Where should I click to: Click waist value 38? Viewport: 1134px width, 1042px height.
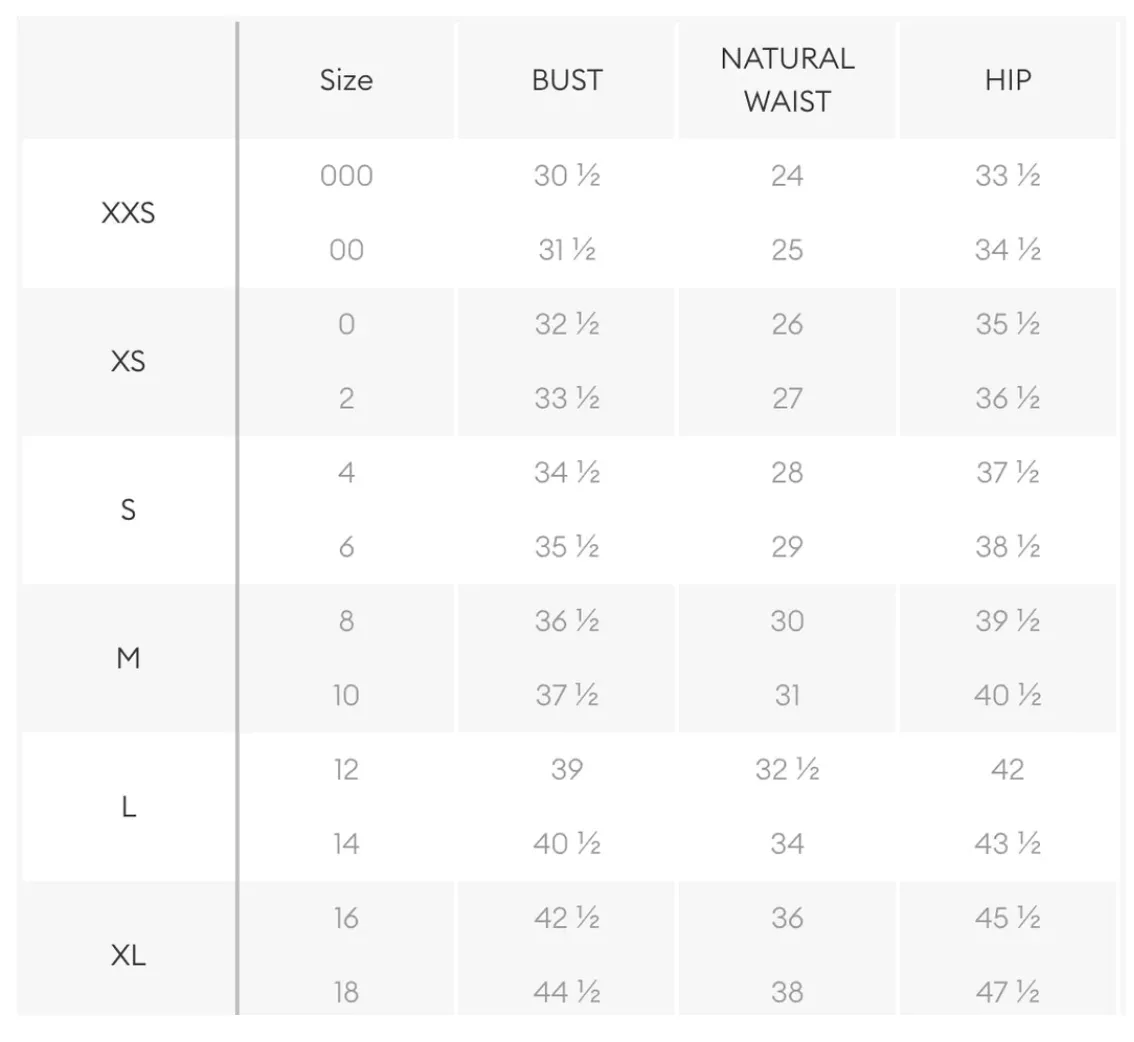[788, 992]
